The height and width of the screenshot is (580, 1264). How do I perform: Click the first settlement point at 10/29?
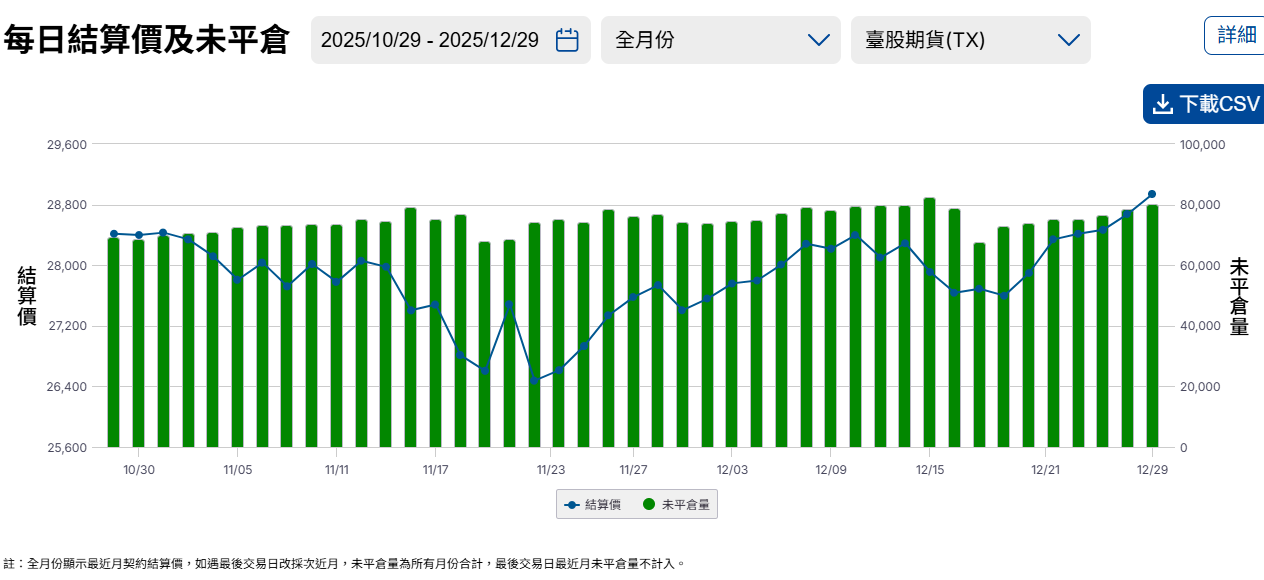pyautogui.click(x=113, y=234)
